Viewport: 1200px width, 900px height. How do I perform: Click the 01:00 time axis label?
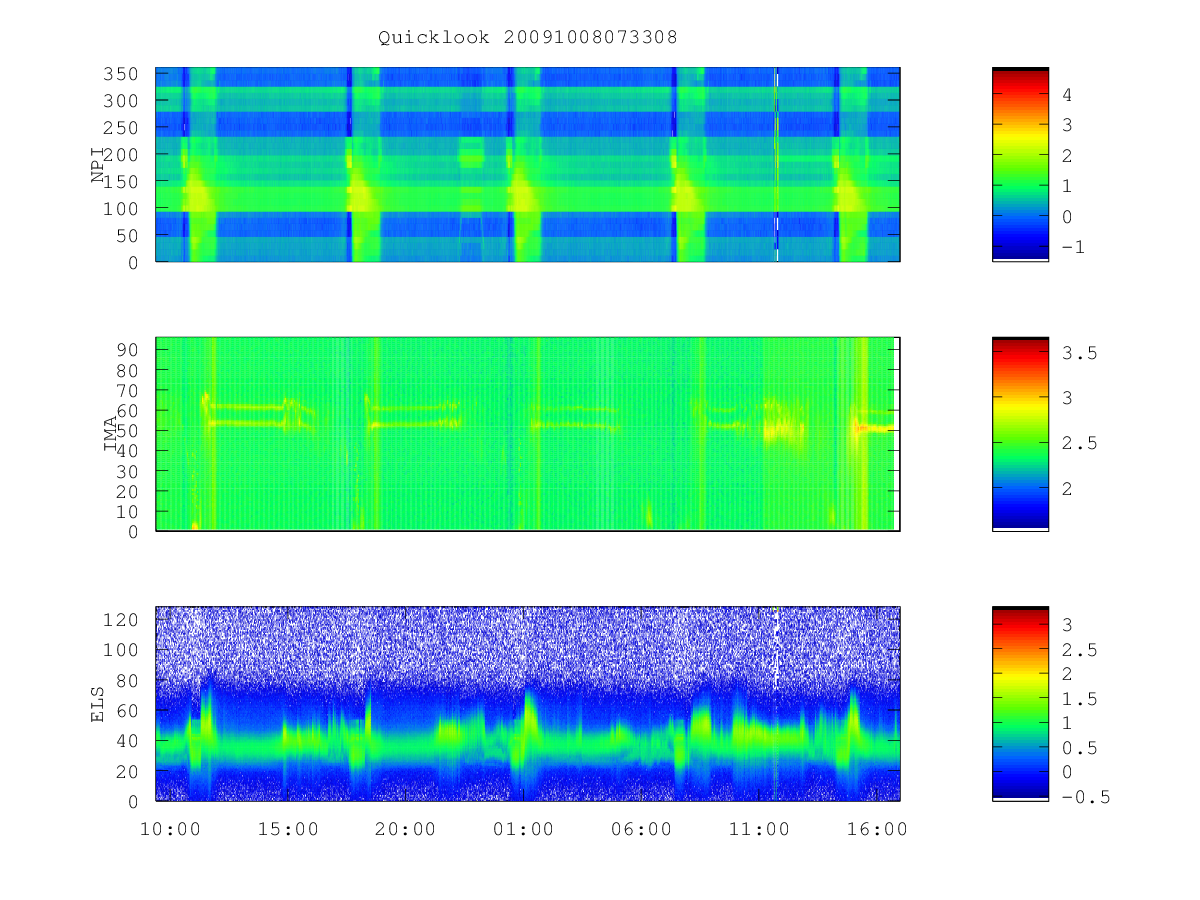pos(524,830)
